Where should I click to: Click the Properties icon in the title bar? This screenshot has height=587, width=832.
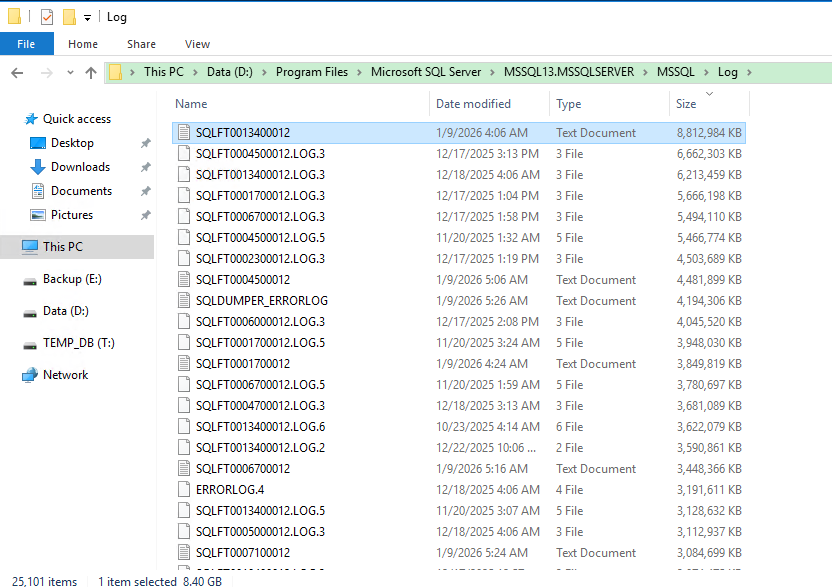pos(46,17)
